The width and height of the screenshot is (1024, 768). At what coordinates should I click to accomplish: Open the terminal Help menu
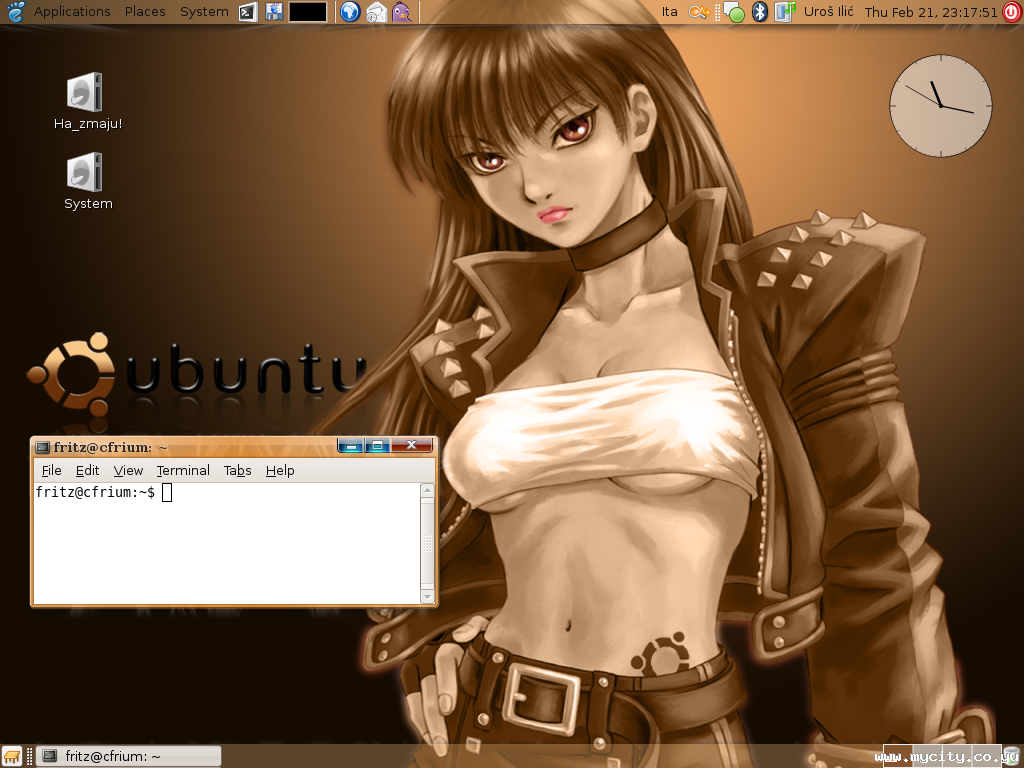pyautogui.click(x=280, y=470)
